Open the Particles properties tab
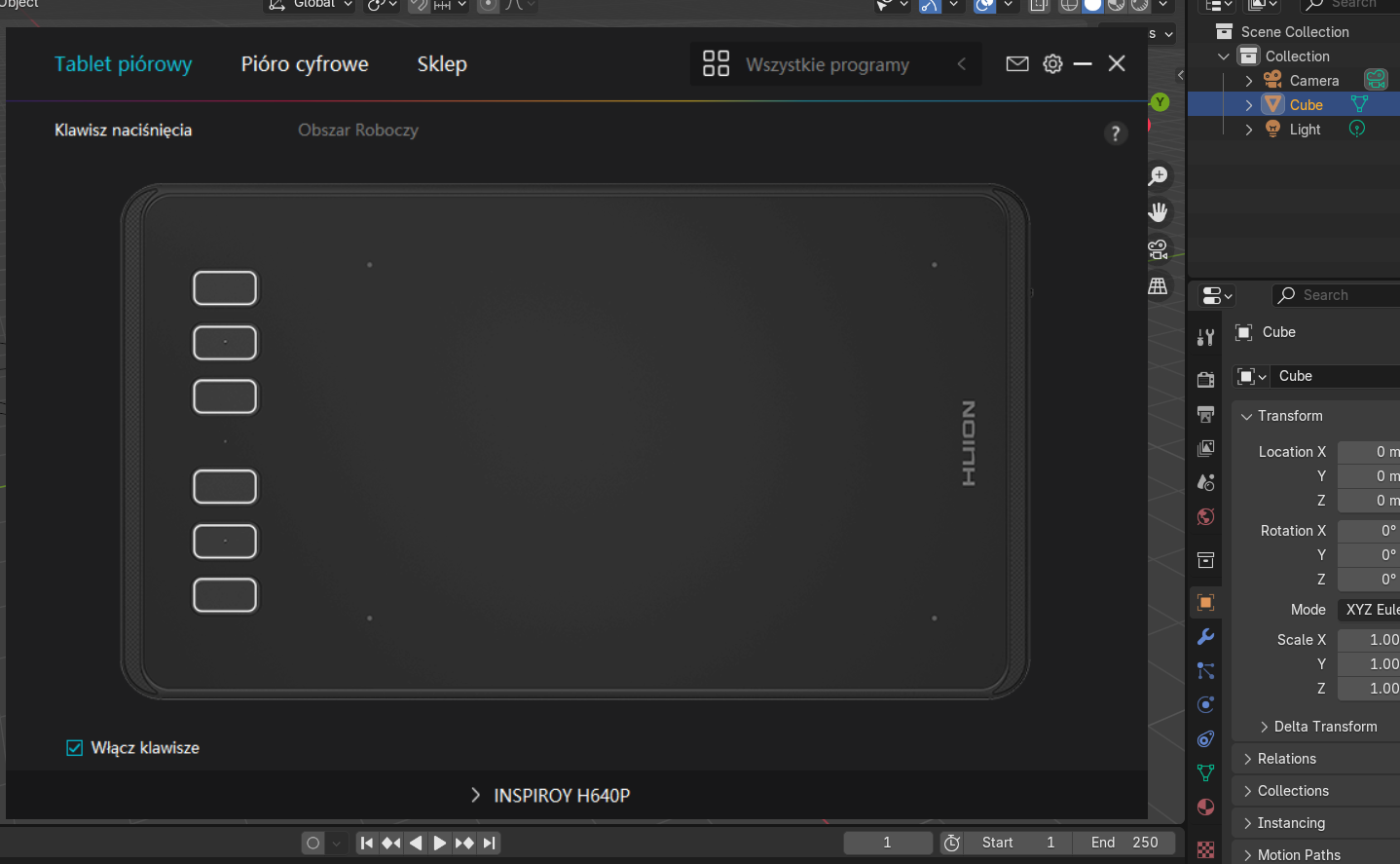This screenshot has width=1400, height=864. click(x=1205, y=671)
